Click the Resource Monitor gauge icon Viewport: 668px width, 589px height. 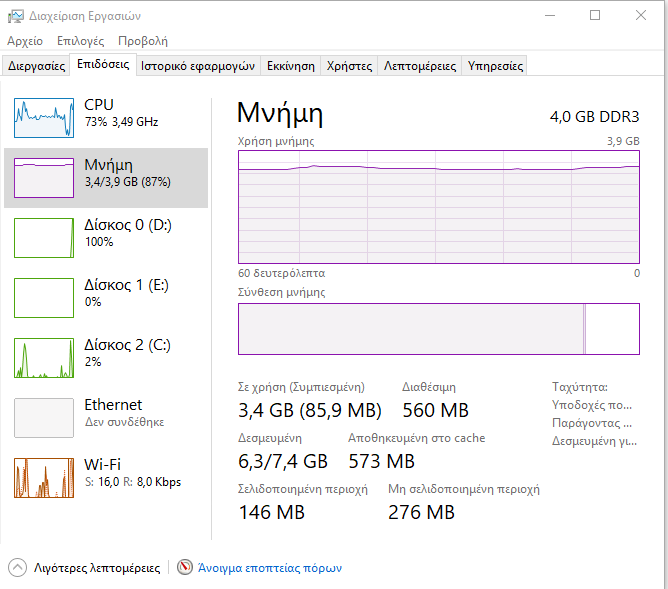[185, 567]
